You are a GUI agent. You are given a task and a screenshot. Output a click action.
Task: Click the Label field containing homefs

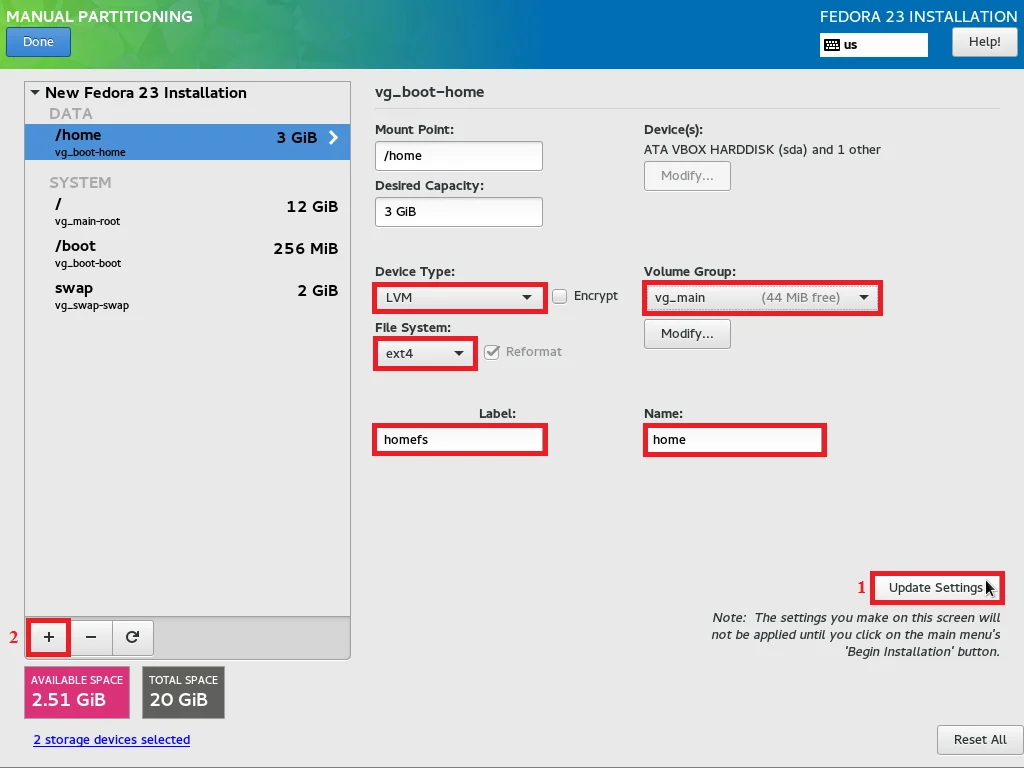460,440
